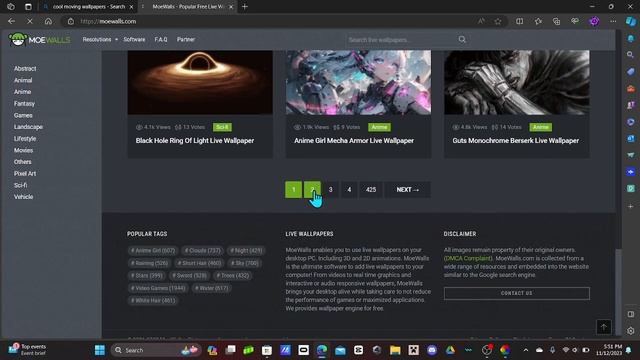
Task: Click the Sci-fi tag on Black Hole card
Action: click(222, 127)
